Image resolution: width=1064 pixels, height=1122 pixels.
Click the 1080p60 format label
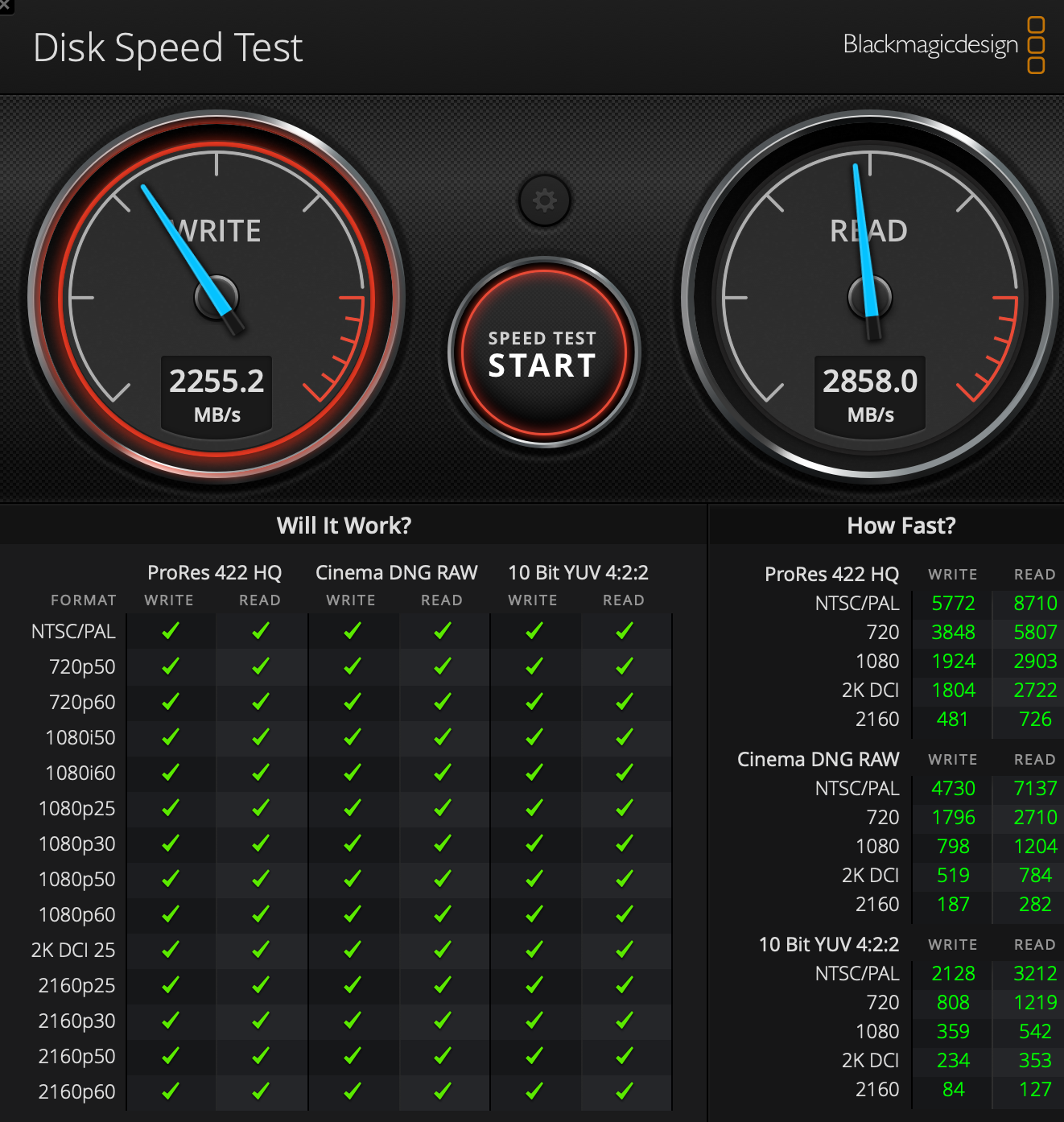pos(77,915)
